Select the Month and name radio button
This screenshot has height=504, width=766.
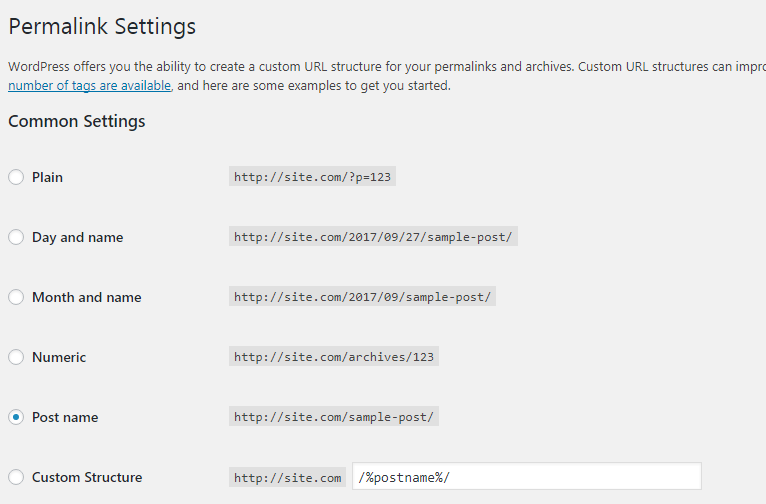[x=16, y=297]
